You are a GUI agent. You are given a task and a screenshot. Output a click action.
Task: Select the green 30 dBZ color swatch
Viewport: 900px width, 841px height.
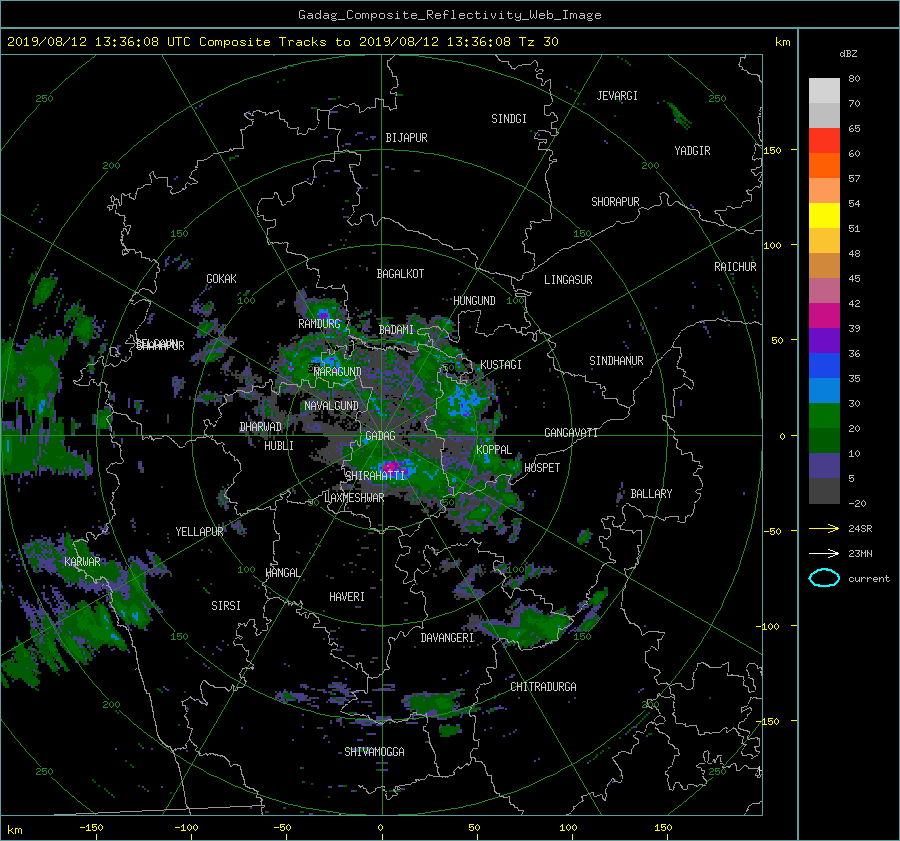tap(824, 415)
